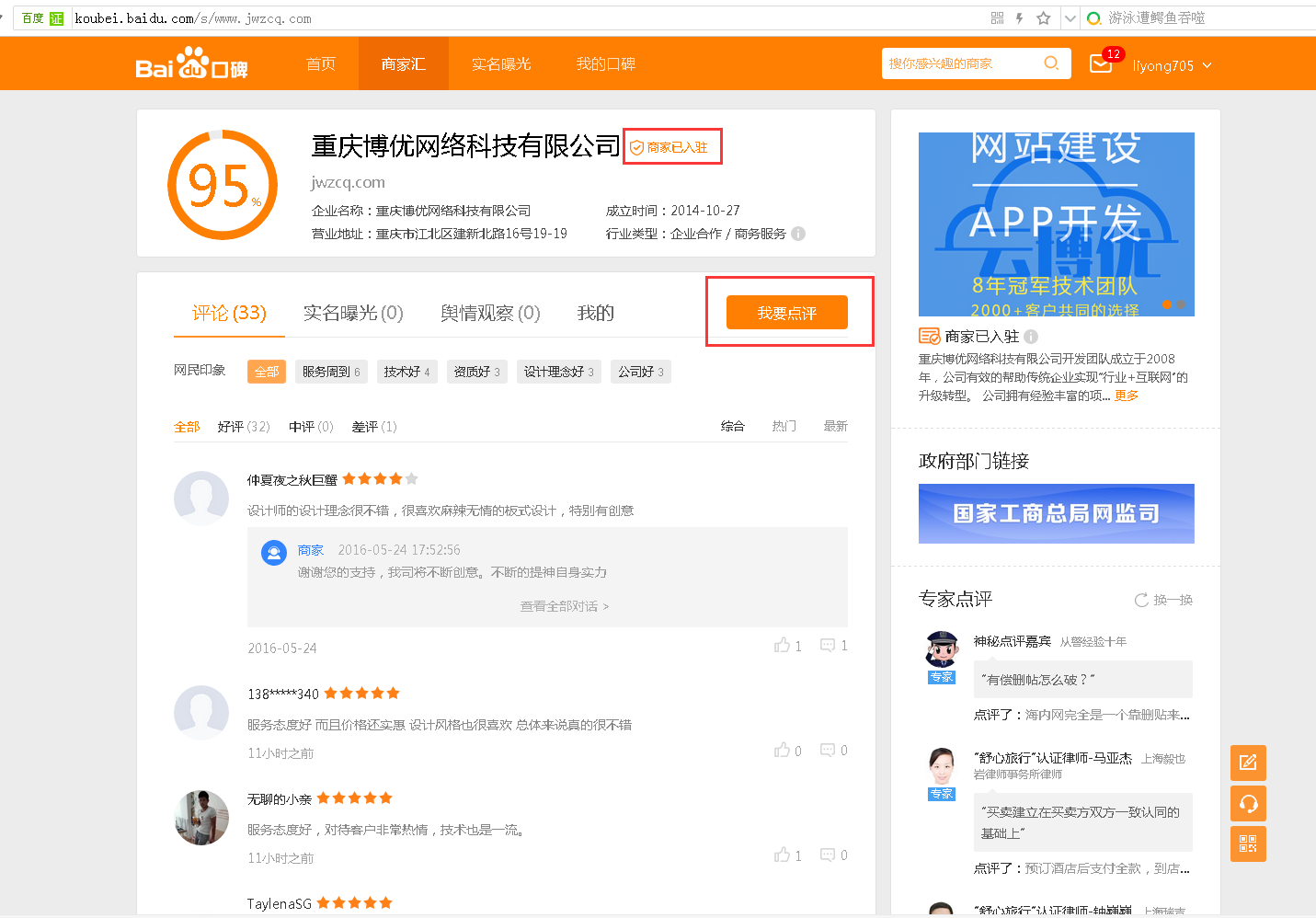
Task: Open 我的口碑 navigation item
Action: 606,63
